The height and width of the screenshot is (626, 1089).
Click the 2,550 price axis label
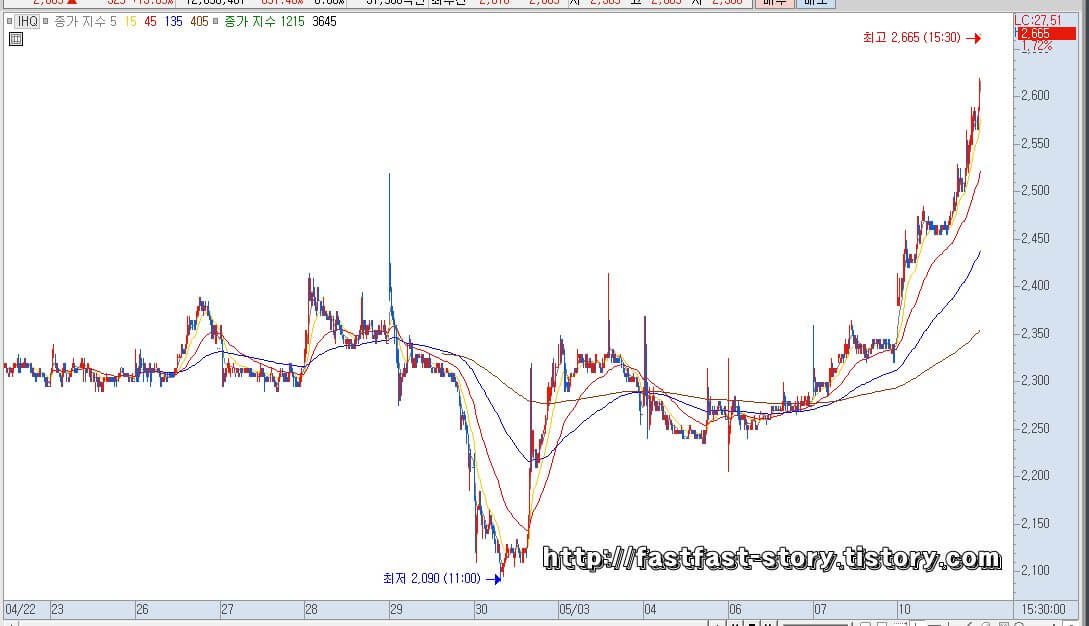tap(1035, 143)
